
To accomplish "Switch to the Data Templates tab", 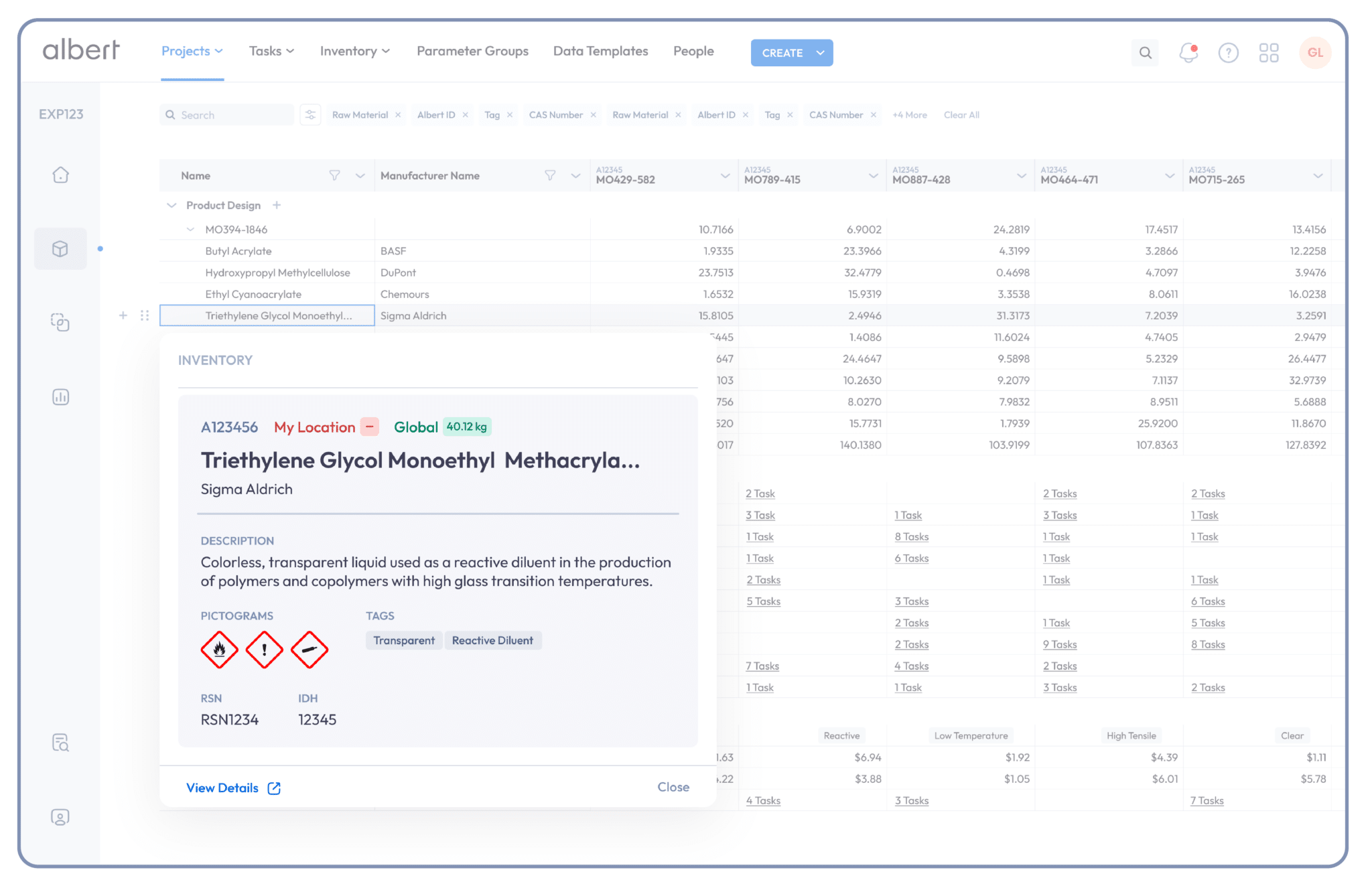I will tap(600, 51).
